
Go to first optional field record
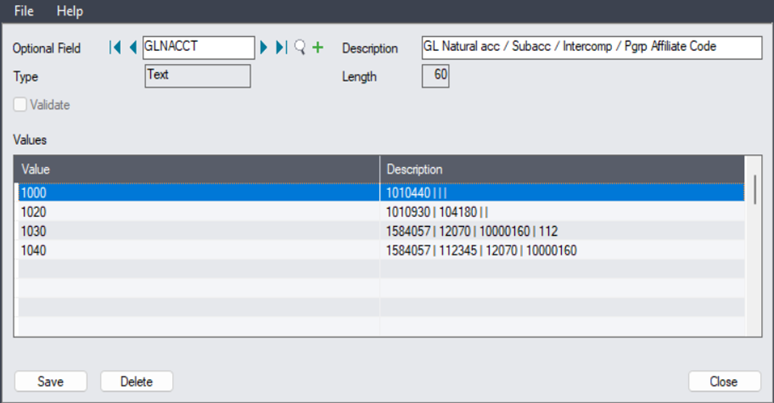pyautogui.click(x=115, y=48)
